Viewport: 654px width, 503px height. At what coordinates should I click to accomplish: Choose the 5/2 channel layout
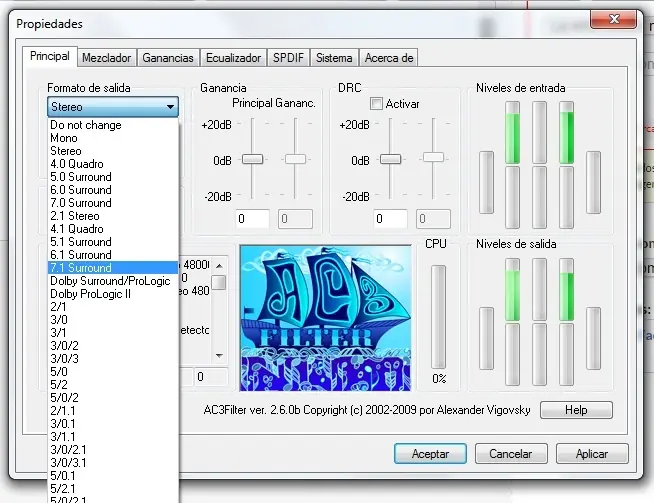coord(113,385)
